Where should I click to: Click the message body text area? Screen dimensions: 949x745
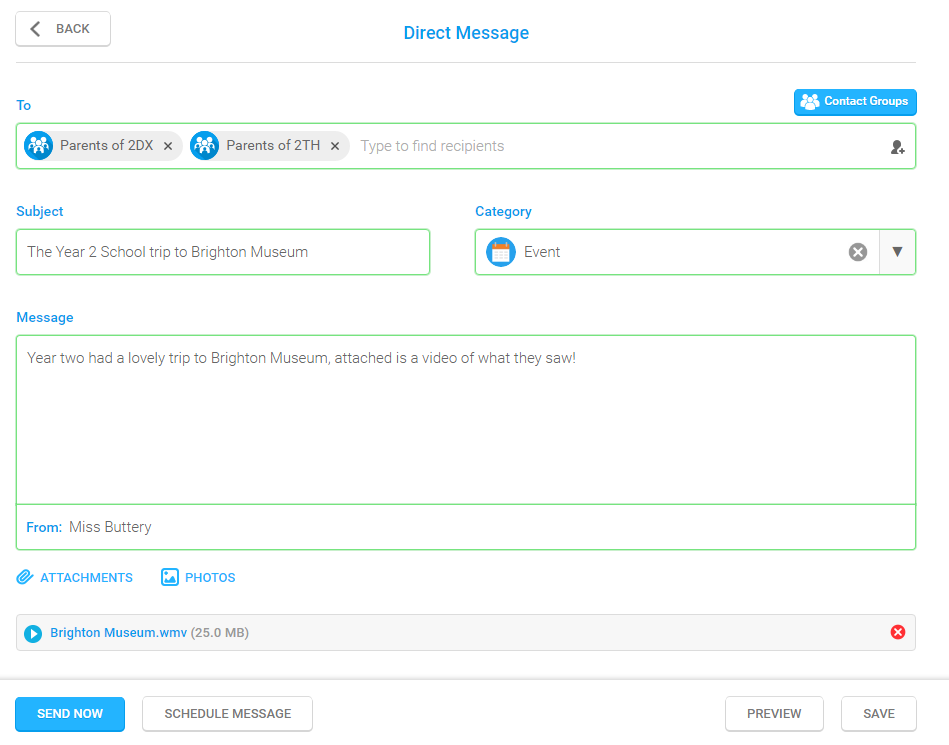pyautogui.click(x=465, y=419)
